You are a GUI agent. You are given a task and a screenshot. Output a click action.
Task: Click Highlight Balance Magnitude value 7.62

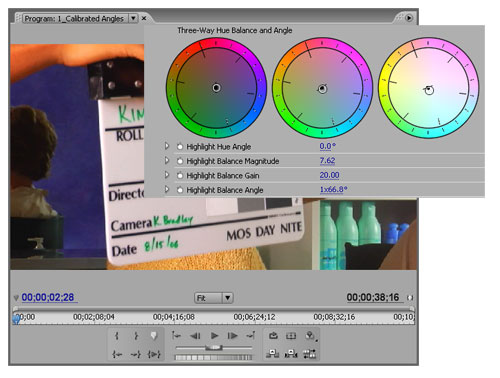(327, 161)
